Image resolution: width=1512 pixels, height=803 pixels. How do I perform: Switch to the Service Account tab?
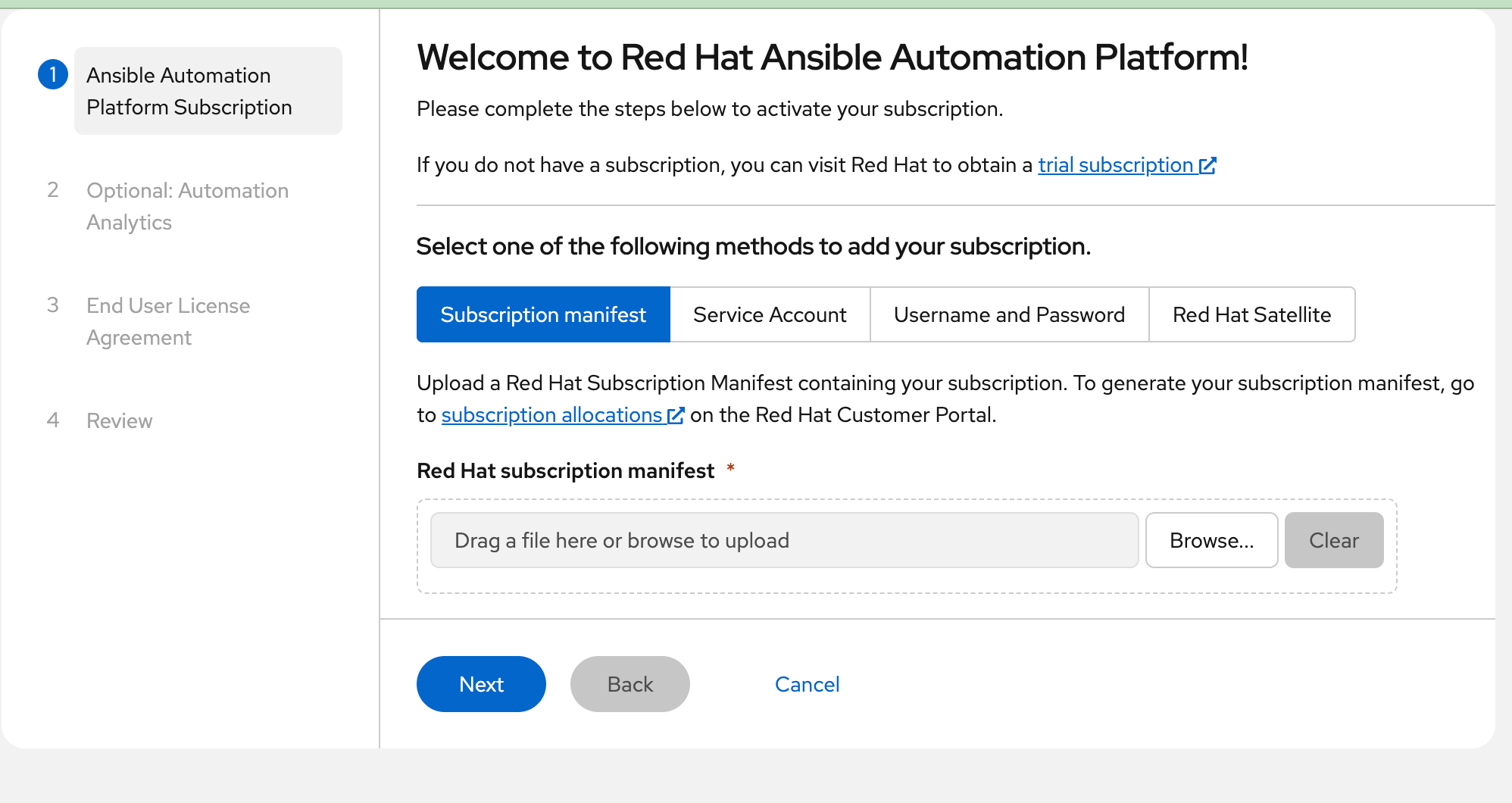(x=770, y=314)
